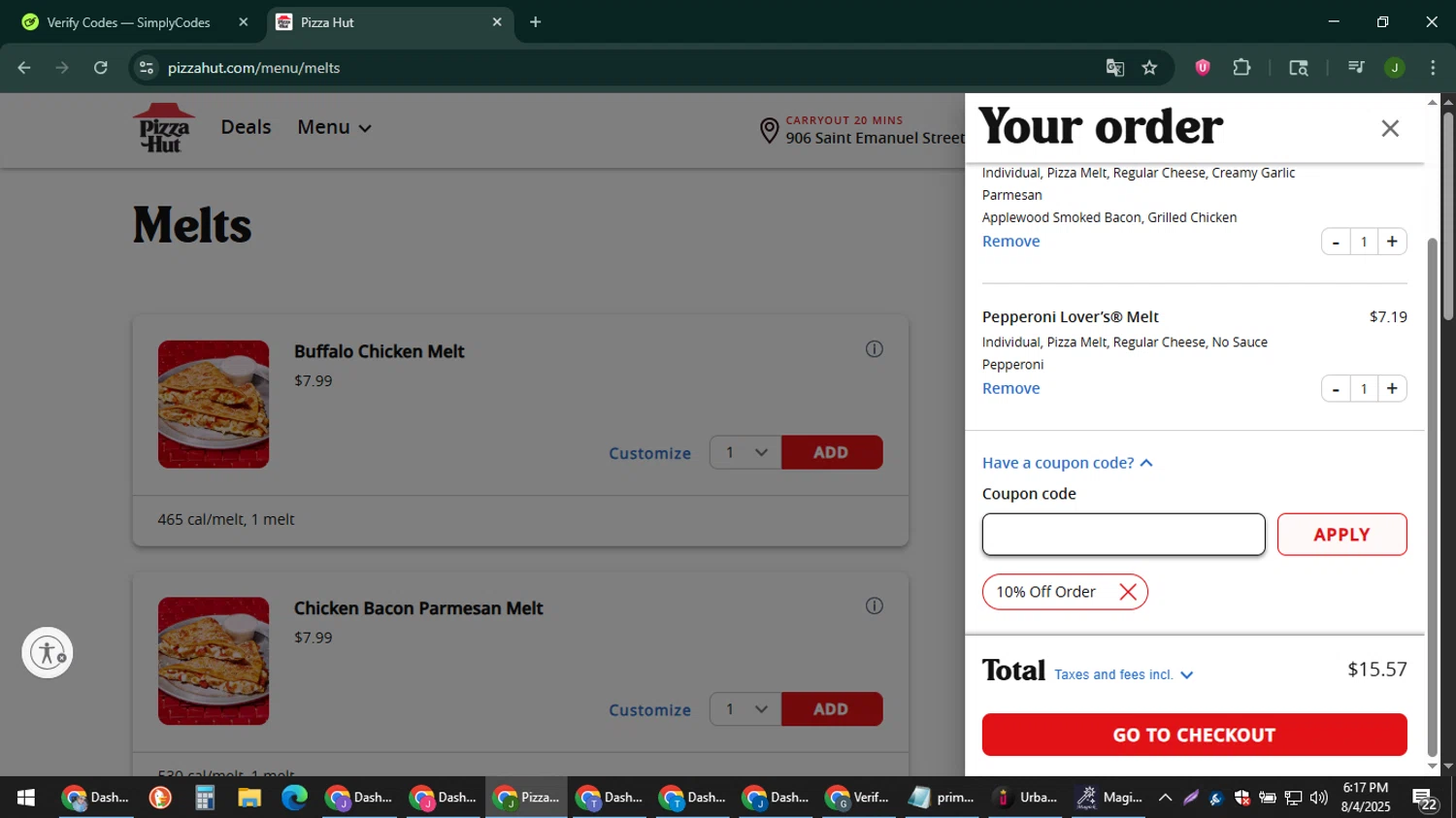The height and width of the screenshot is (818, 1456).
Task: Open Buffalo Chicken Melt quantity dropdown
Action: point(745,452)
